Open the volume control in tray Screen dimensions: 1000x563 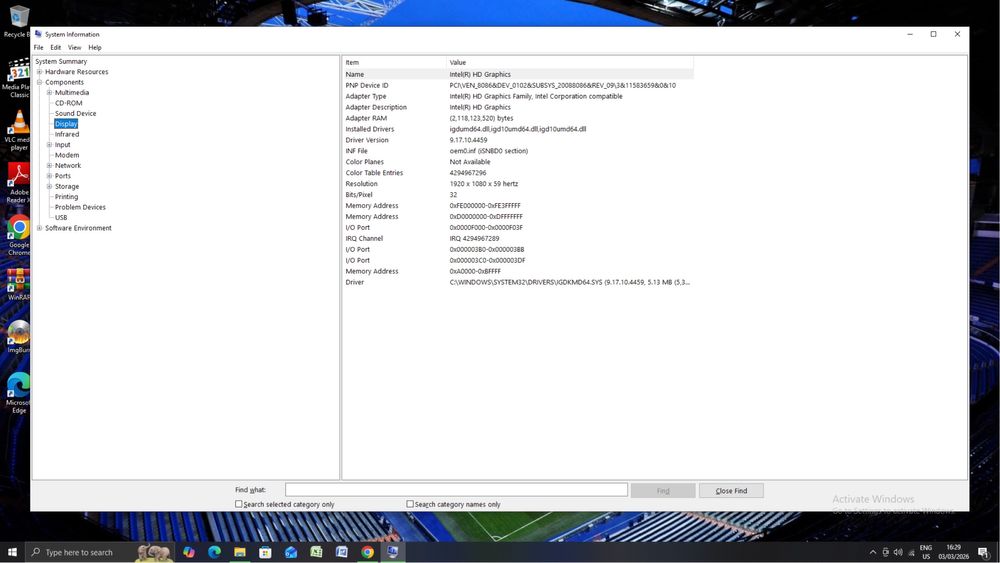click(x=898, y=552)
